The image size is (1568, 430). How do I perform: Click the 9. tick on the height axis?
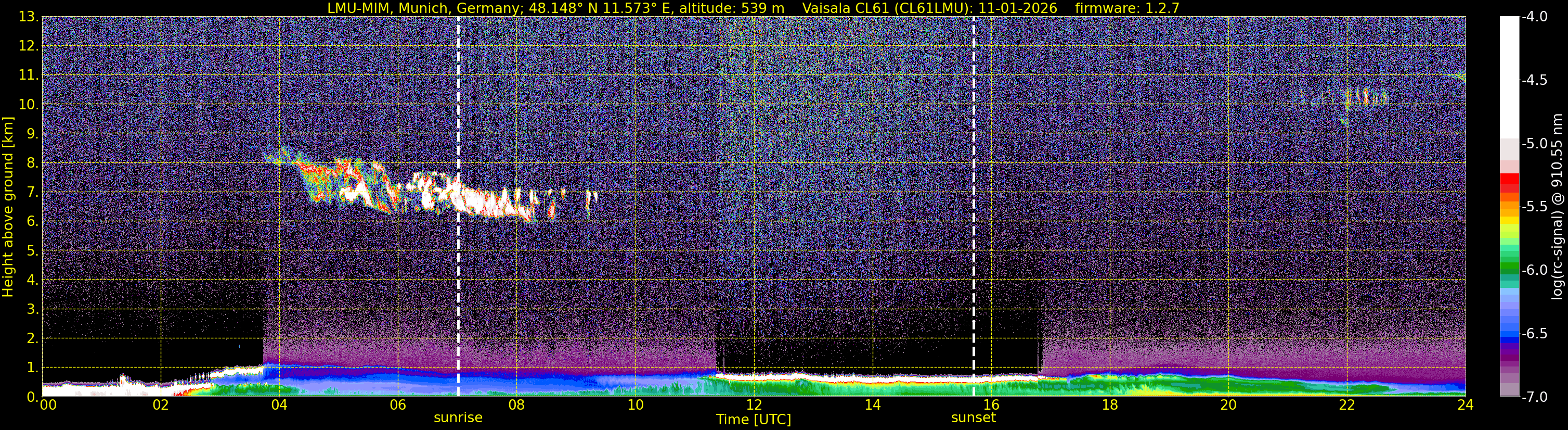tap(33, 133)
